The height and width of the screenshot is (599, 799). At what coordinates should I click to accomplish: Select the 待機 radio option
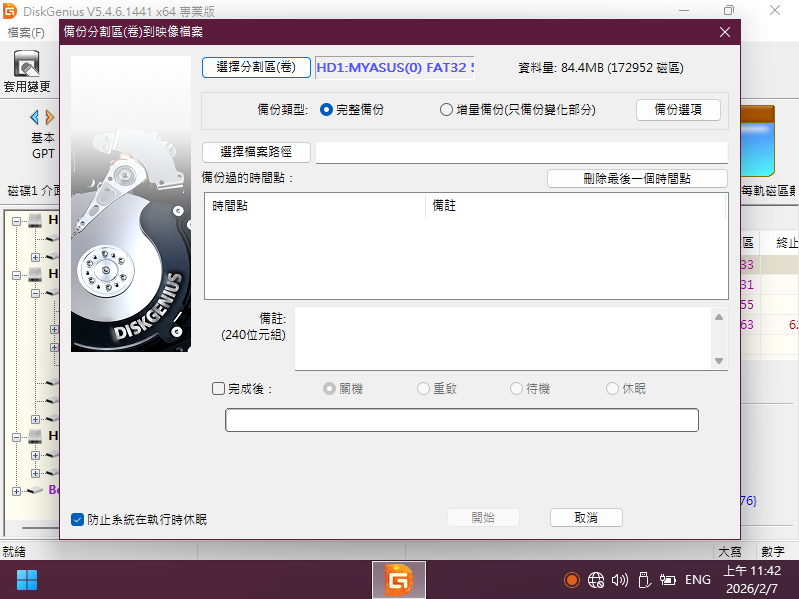[x=516, y=389]
